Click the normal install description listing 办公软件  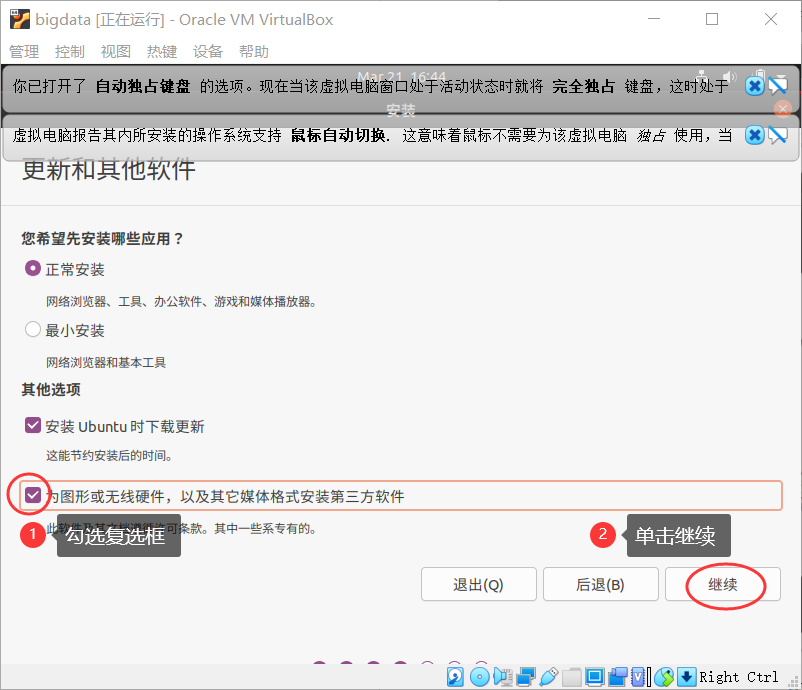(181, 302)
